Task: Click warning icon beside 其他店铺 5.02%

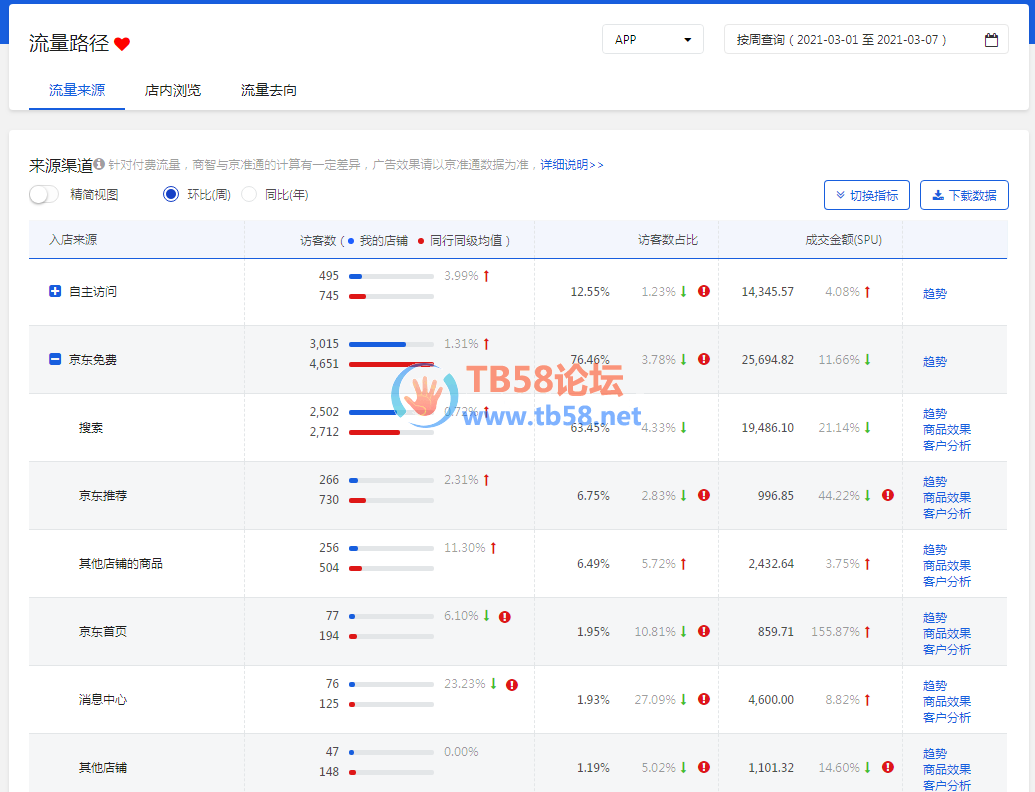Action: coord(704,767)
